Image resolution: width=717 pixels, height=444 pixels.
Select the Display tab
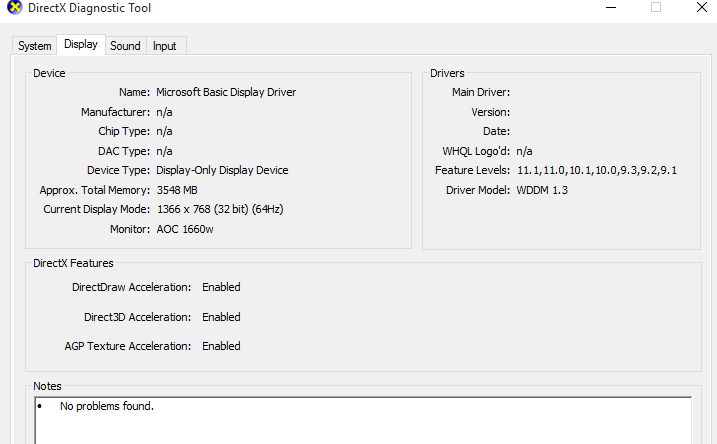coord(81,45)
